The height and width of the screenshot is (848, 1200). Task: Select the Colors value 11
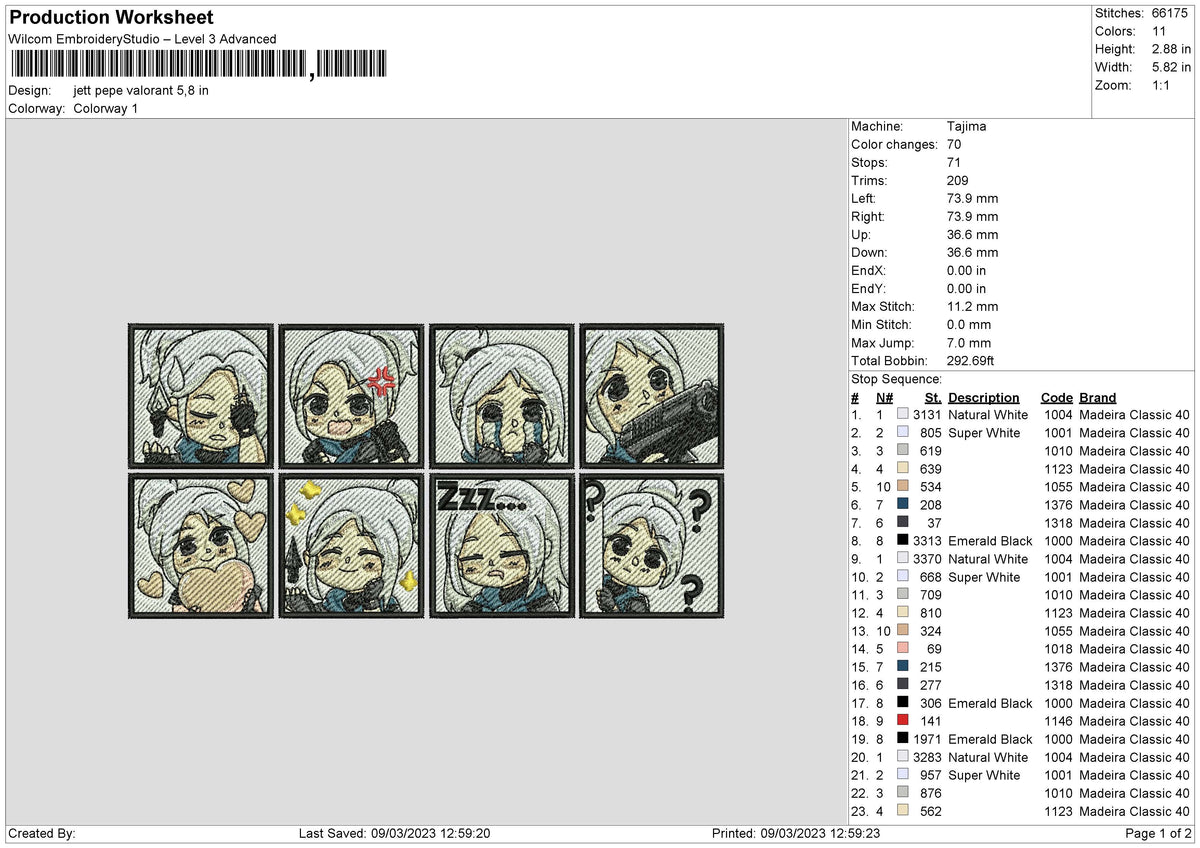coord(1159,31)
